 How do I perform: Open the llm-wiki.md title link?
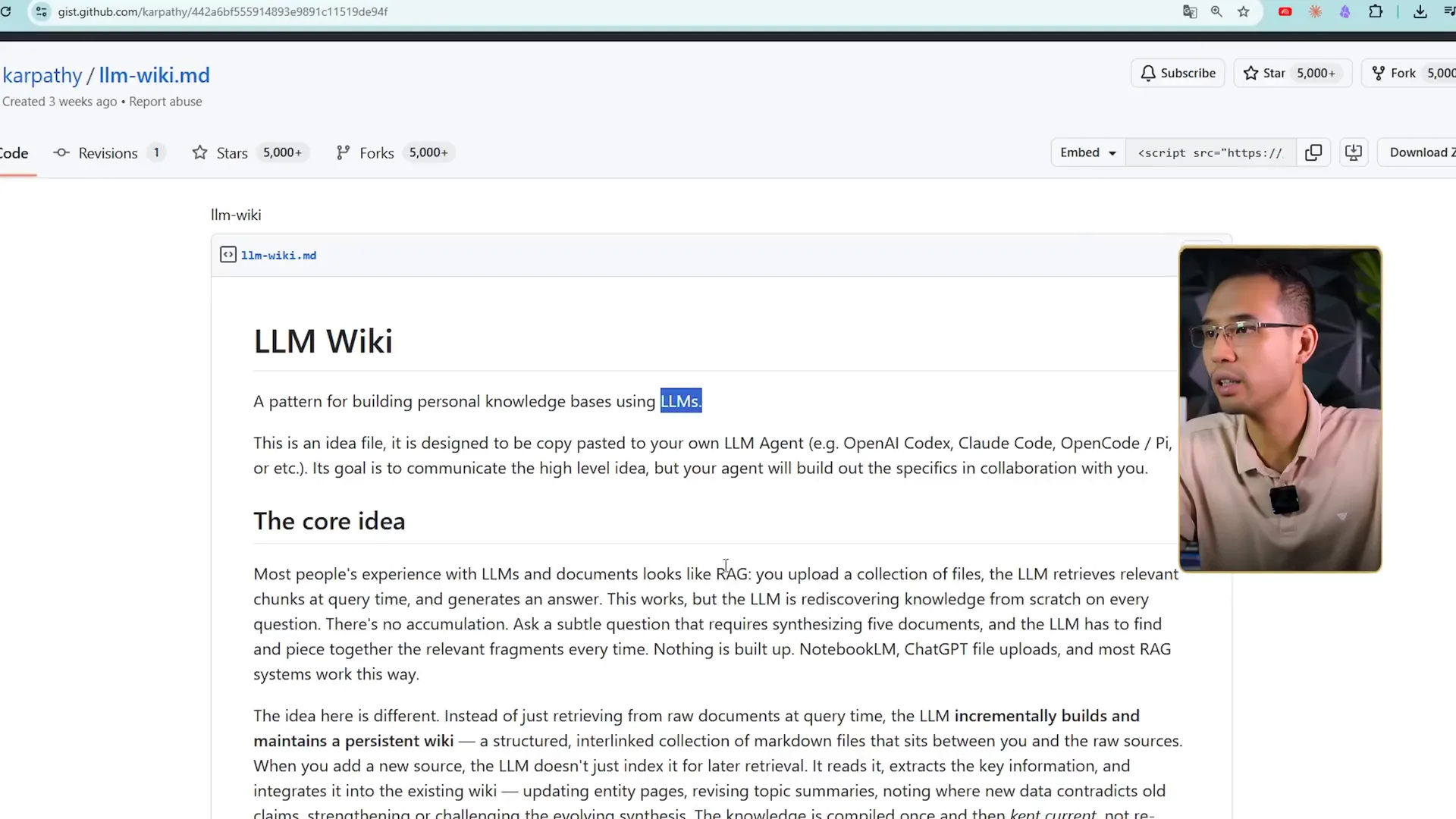click(154, 75)
